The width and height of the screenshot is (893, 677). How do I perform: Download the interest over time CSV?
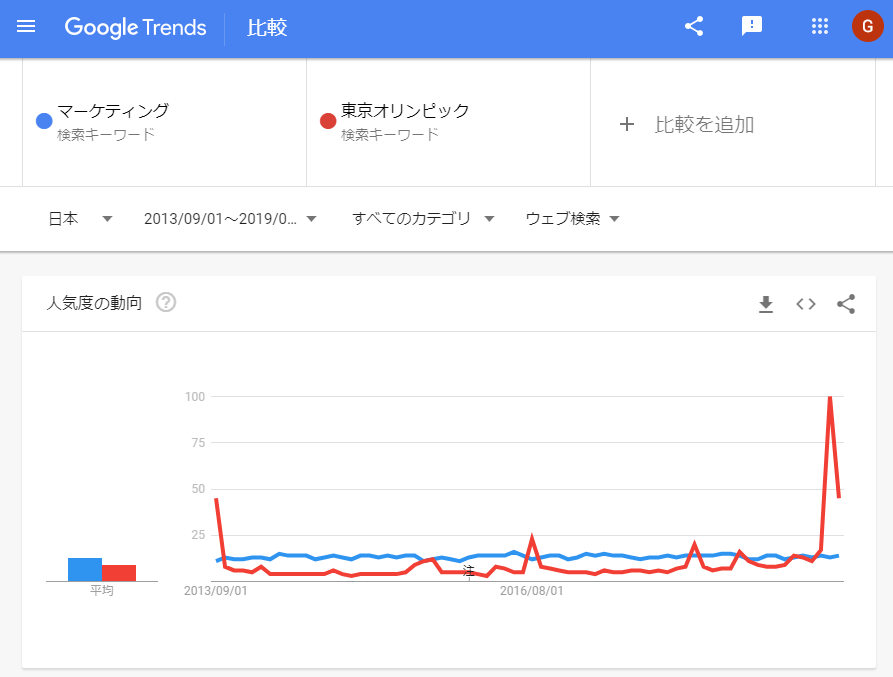click(766, 304)
